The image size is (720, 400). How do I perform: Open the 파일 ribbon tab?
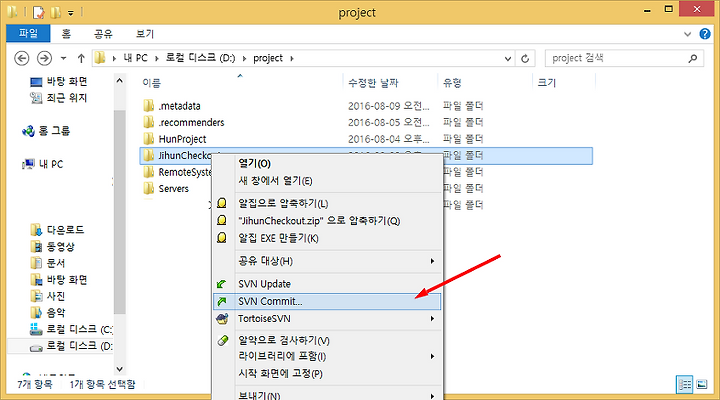(28, 34)
